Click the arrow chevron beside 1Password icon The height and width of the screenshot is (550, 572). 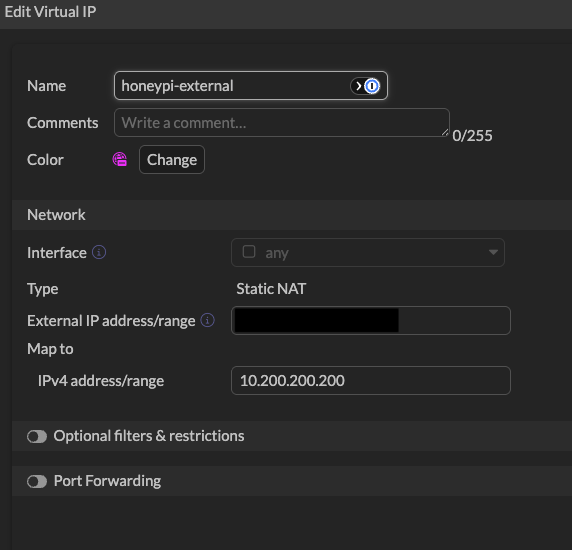tap(358, 86)
